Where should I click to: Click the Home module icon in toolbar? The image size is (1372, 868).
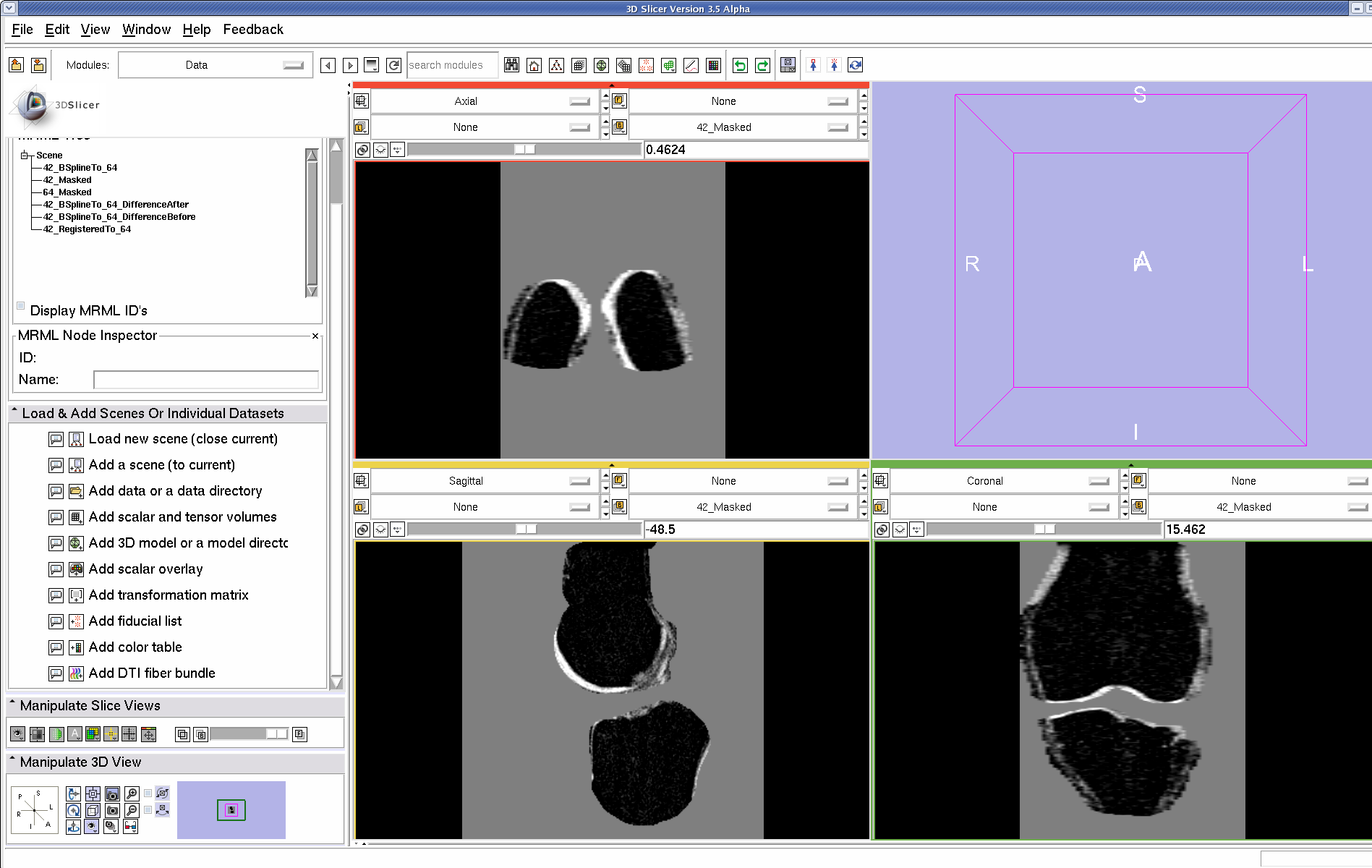pyautogui.click(x=534, y=66)
